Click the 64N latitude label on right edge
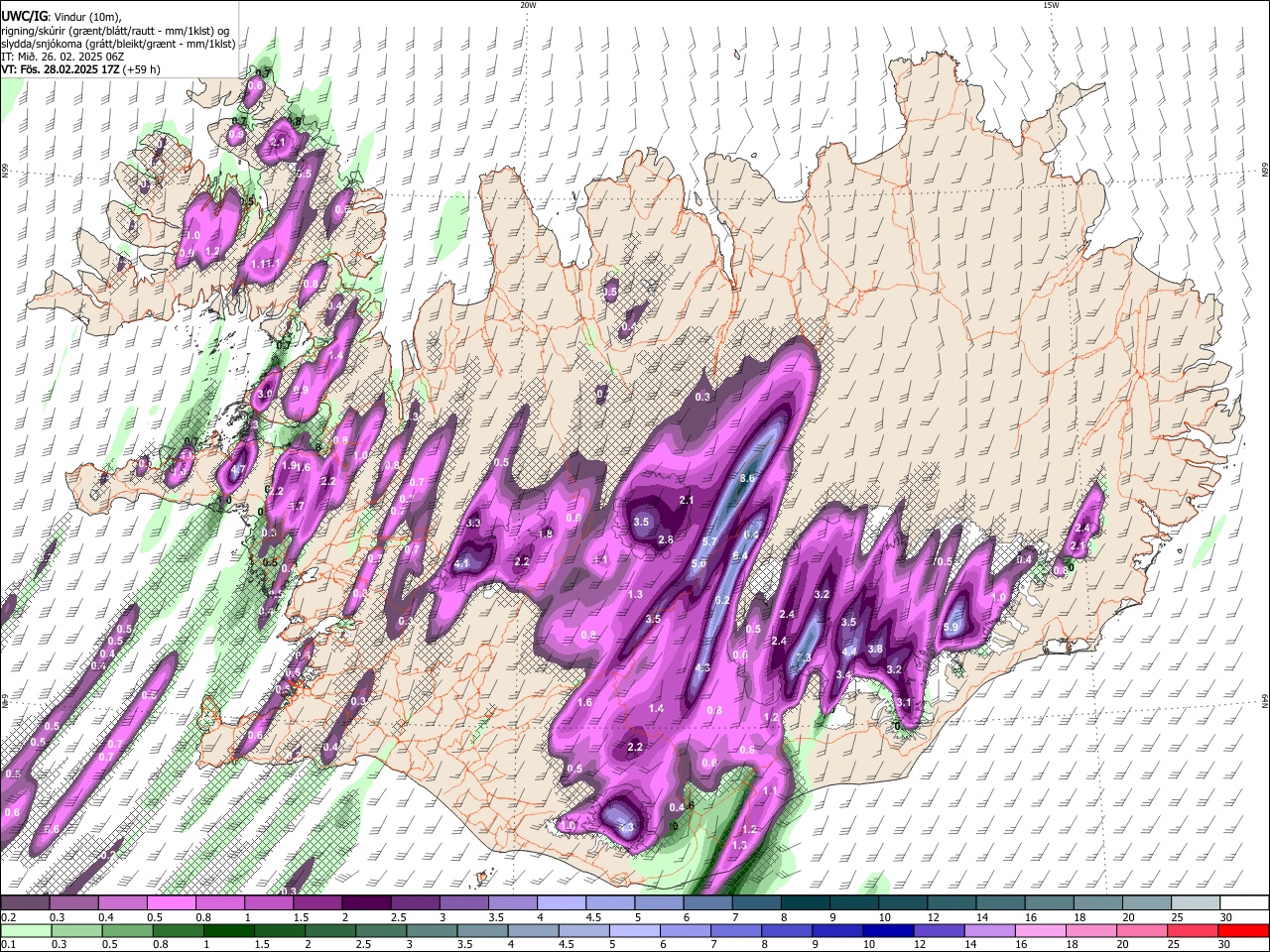1270x952 pixels. point(1264,701)
